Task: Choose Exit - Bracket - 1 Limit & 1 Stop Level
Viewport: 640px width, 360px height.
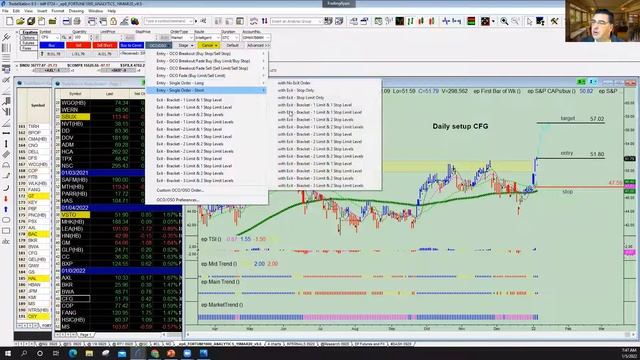Action: click(x=206, y=100)
